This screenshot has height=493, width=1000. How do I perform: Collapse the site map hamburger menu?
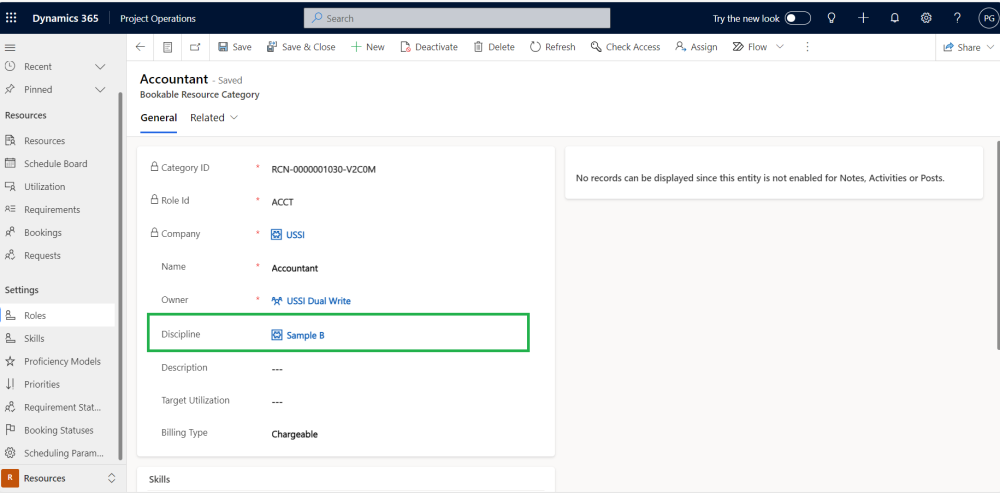[x=10, y=47]
